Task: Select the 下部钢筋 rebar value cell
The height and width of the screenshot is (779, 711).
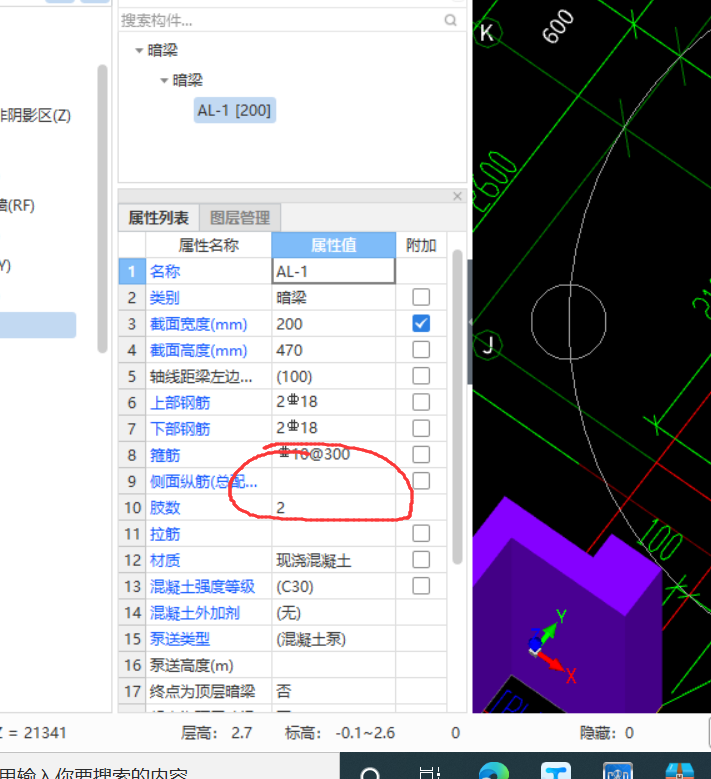Action: click(x=333, y=429)
